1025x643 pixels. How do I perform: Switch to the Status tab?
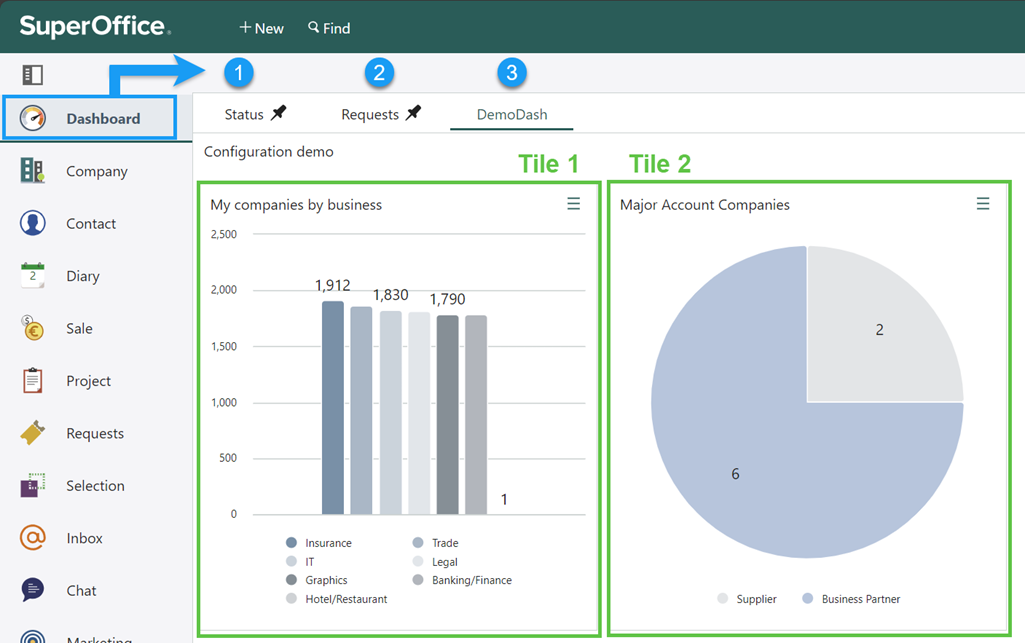pos(243,115)
